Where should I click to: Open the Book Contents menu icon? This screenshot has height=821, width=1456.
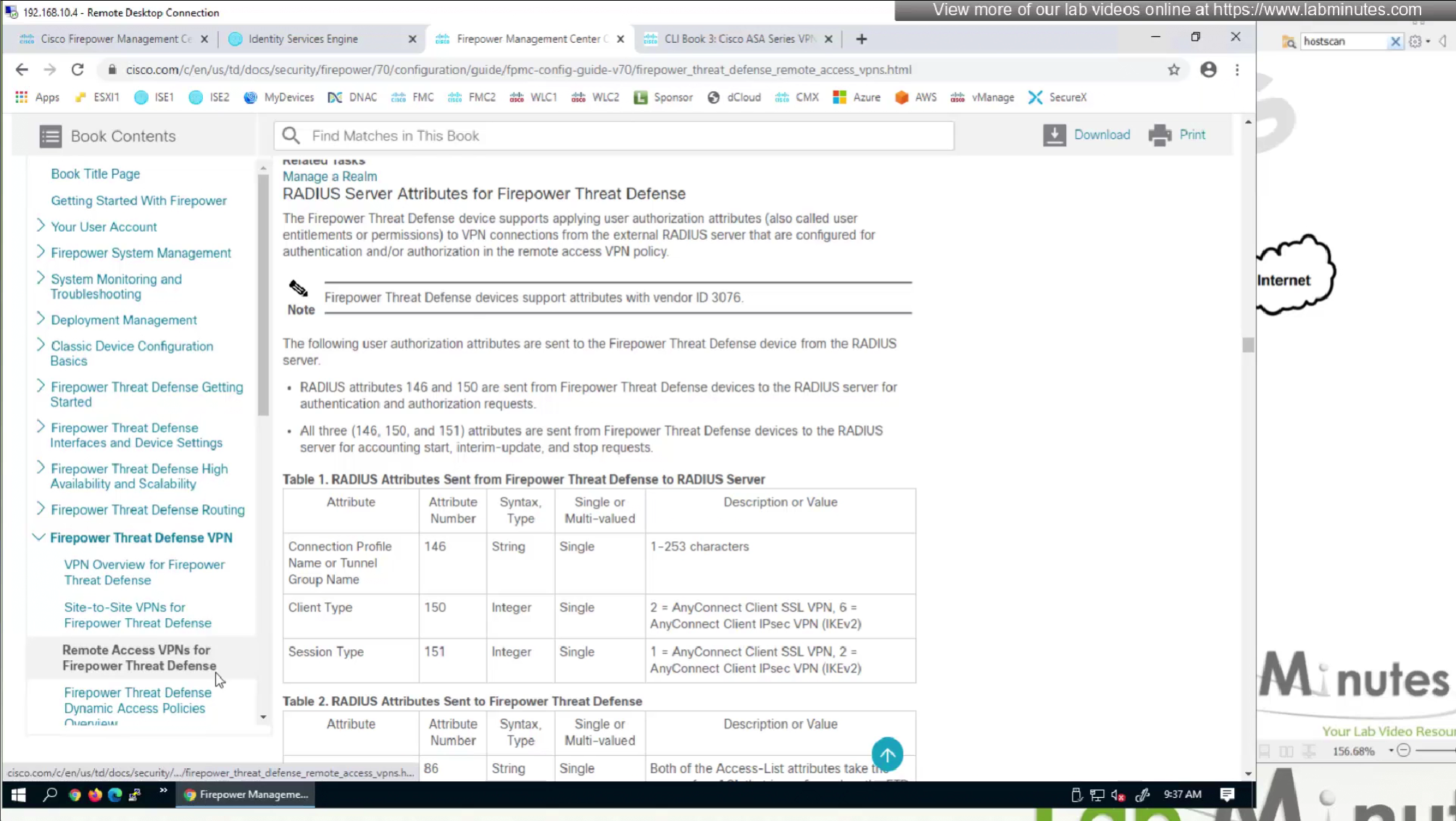(x=50, y=136)
